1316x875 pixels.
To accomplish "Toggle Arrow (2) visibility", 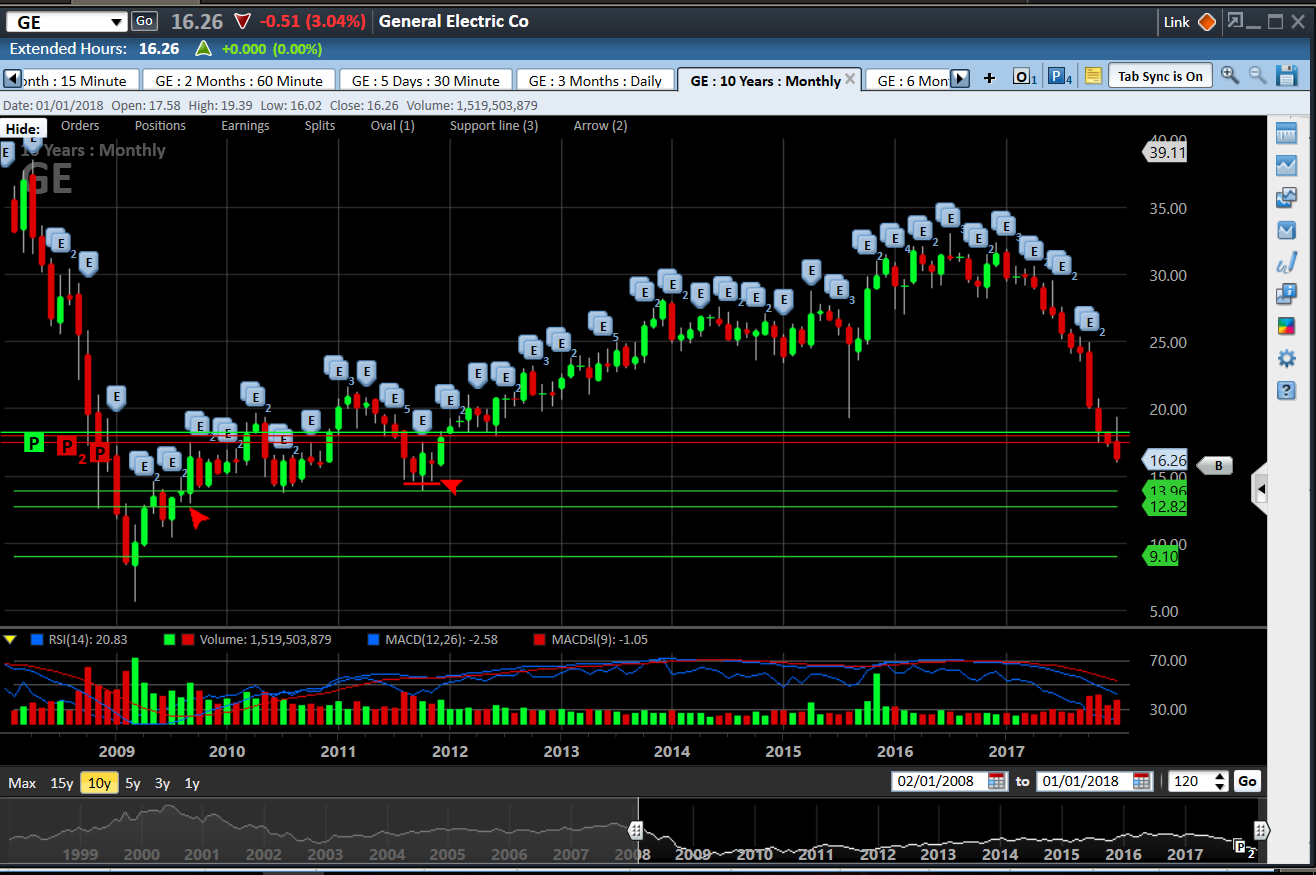I will click(600, 125).
